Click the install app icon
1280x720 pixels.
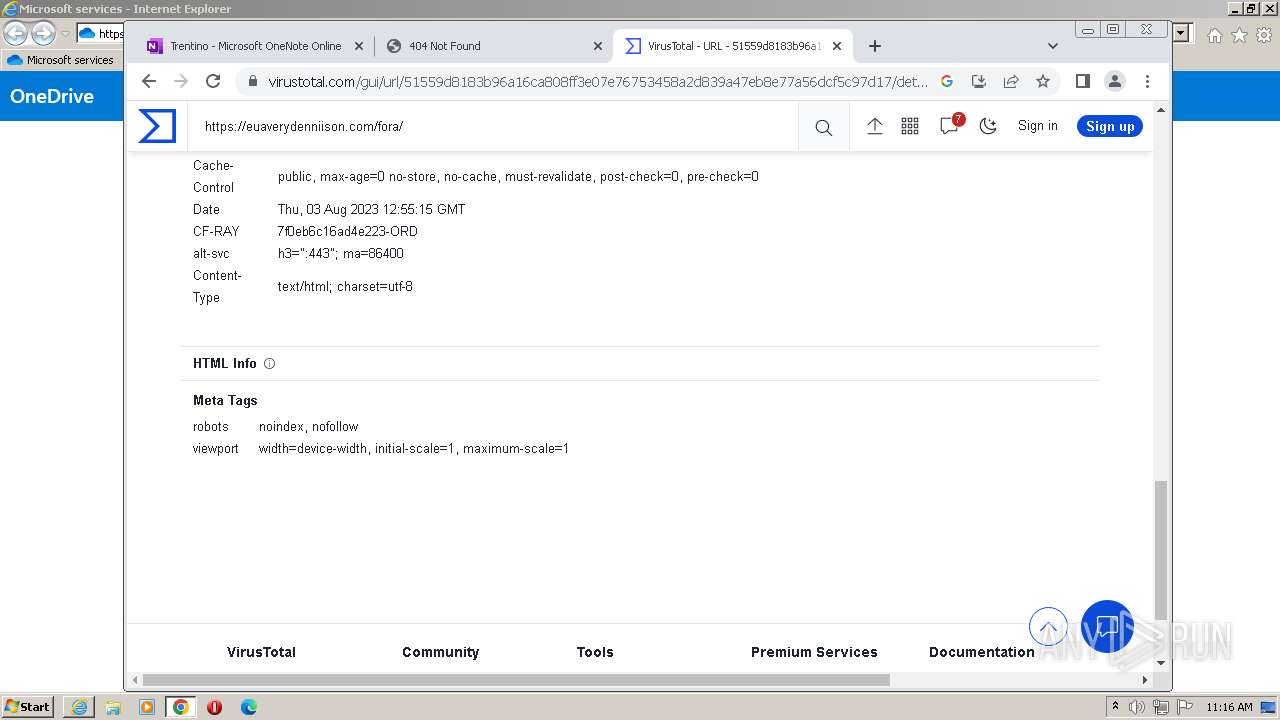979,81
